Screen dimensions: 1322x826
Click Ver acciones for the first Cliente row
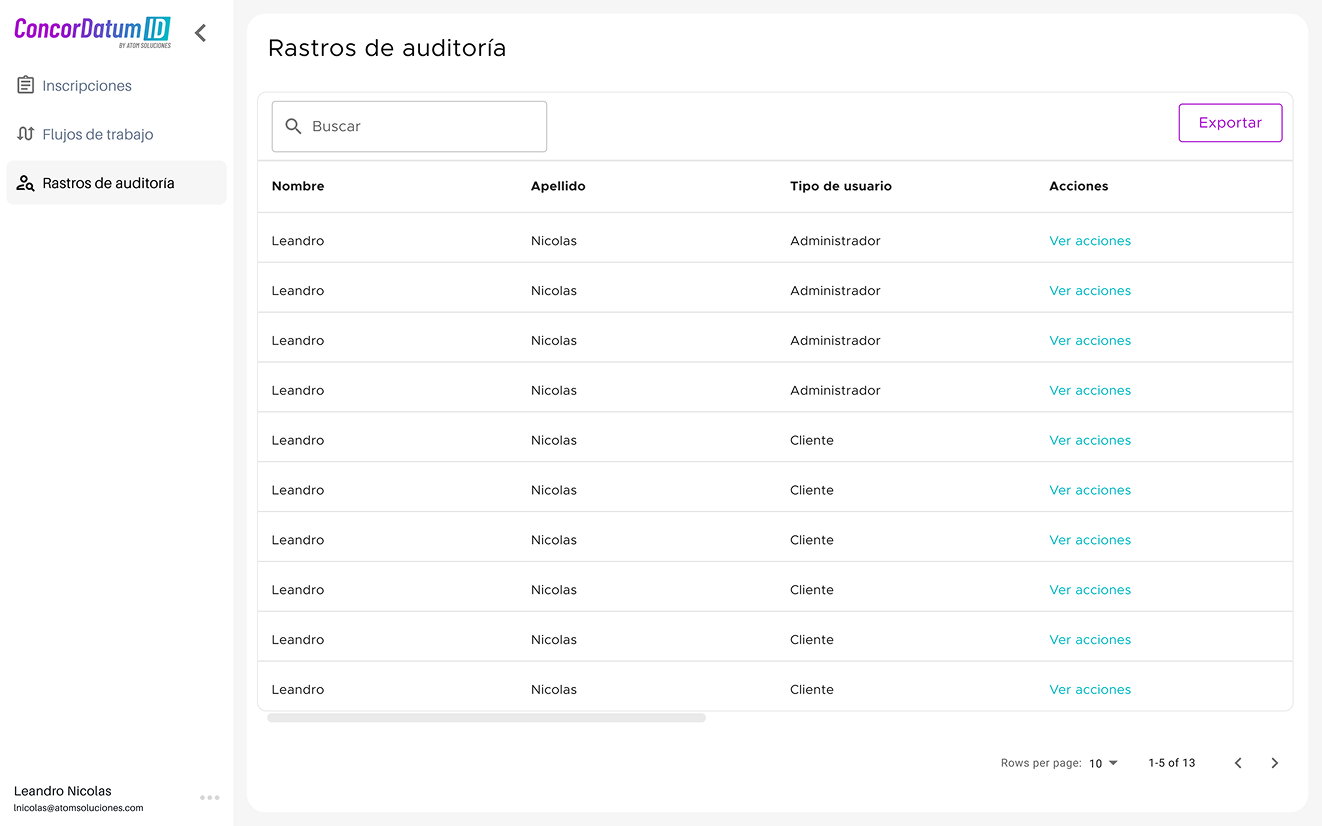(1090, 440)
